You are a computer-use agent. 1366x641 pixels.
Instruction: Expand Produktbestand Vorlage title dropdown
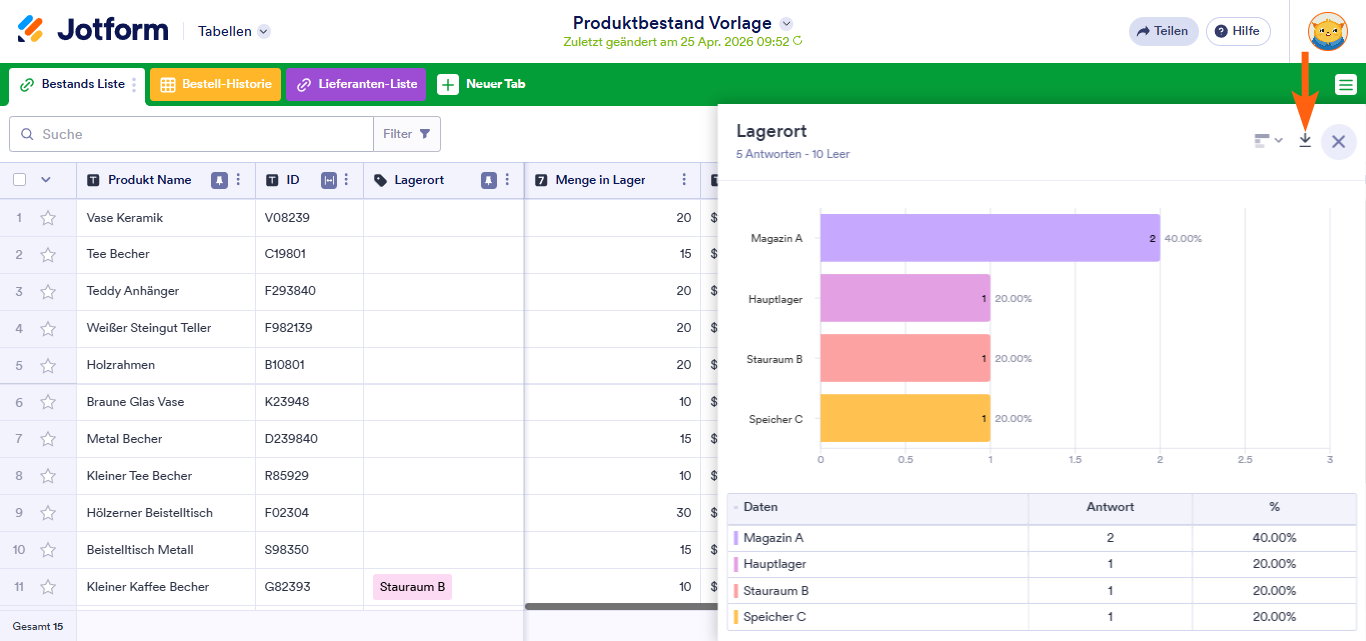pyautogui.click(x=786, y=23)
